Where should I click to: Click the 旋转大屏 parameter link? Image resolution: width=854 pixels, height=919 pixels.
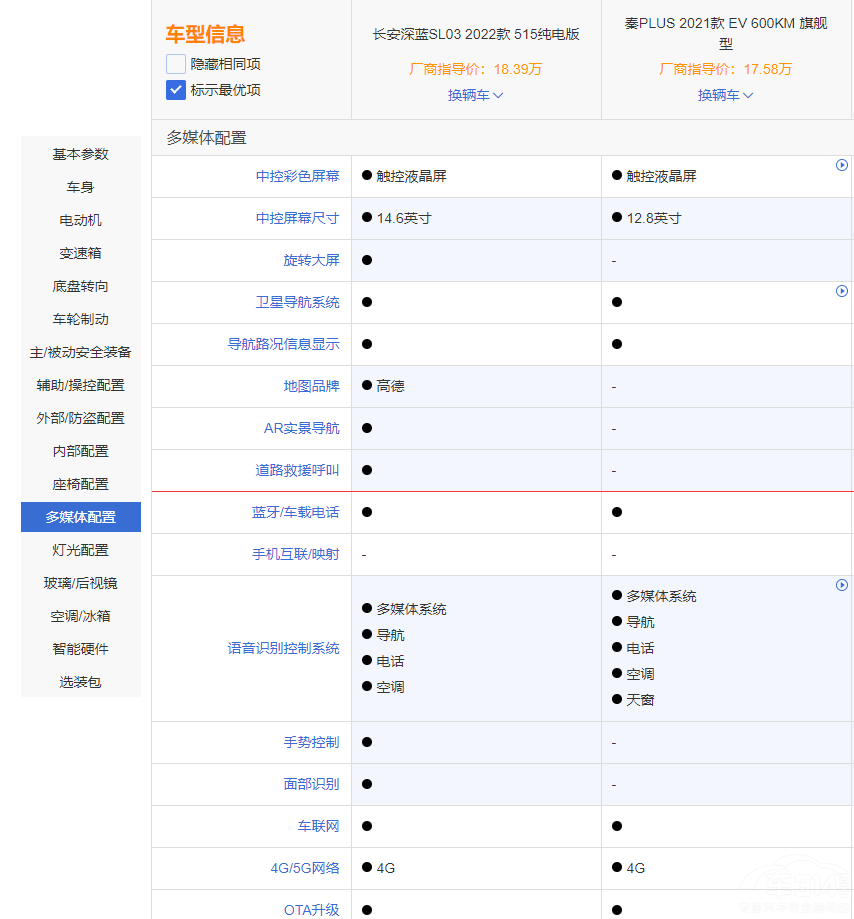click(x=311, y=260)
